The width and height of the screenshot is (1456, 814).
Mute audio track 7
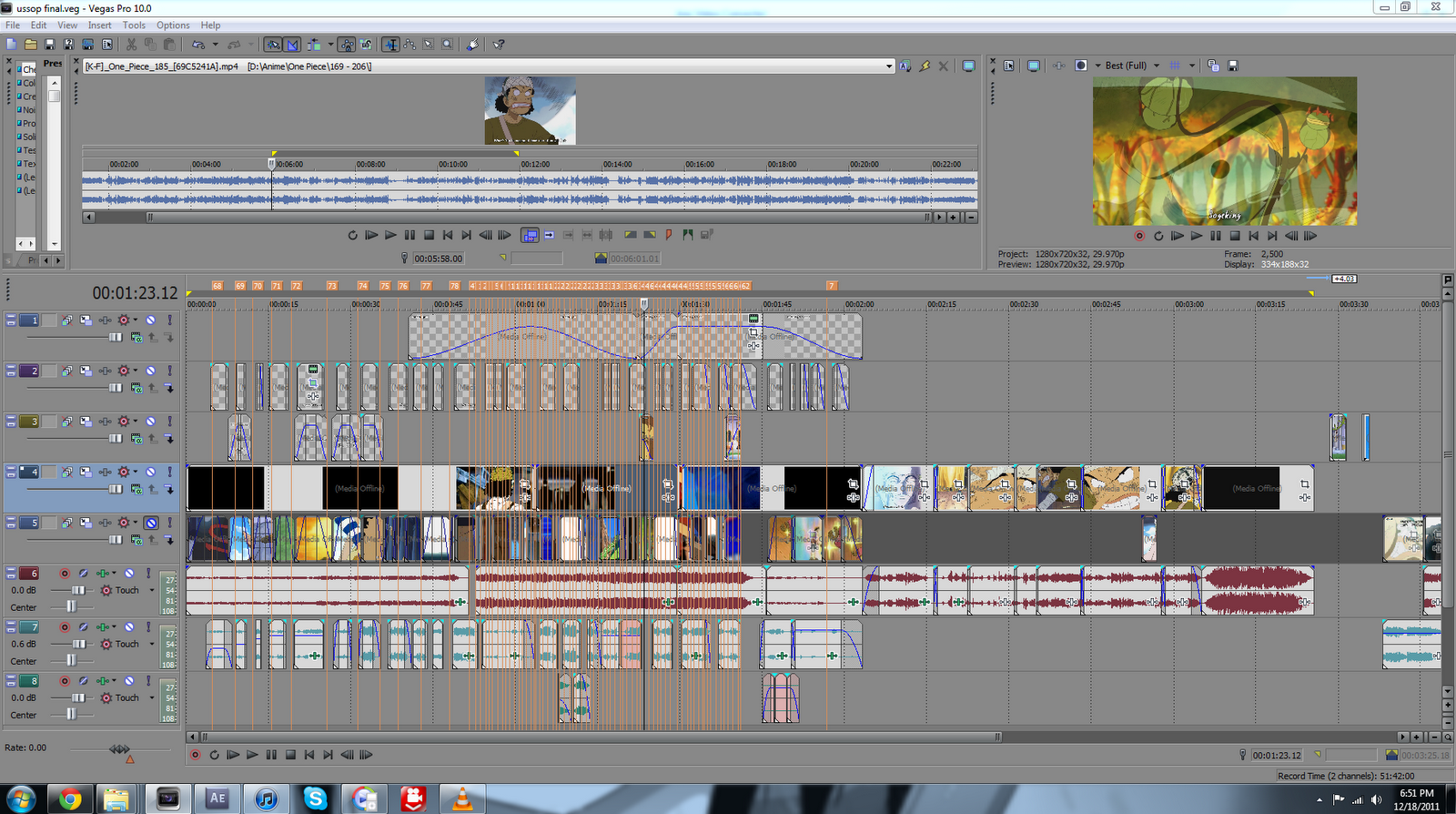(x=129, y=627)
